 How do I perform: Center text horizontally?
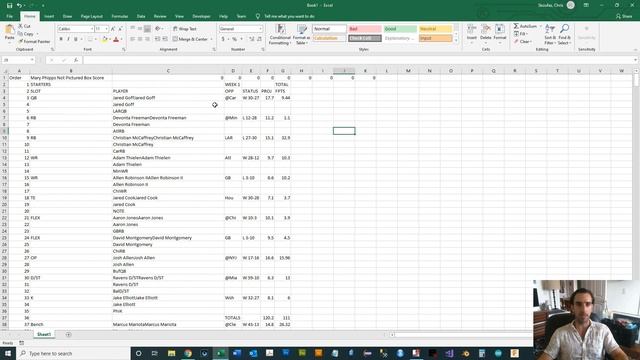pos(140,39)
